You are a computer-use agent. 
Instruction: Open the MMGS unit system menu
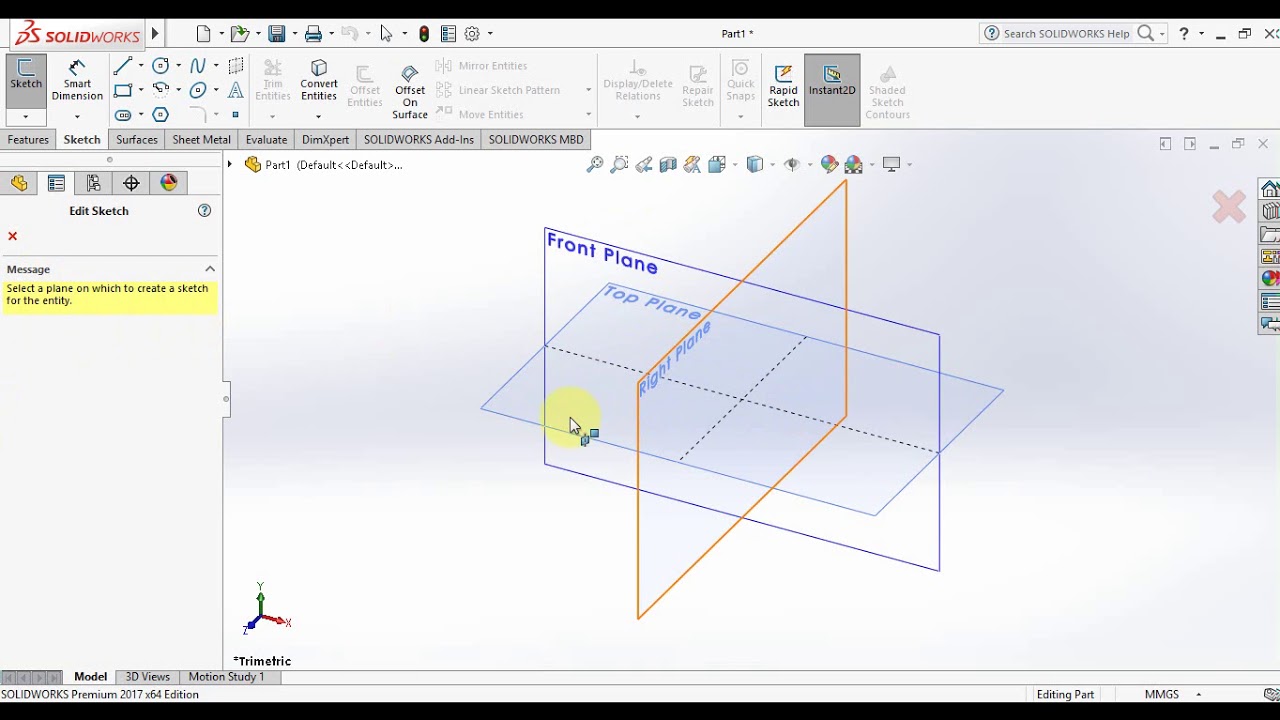pyautogui.click(x=1172, y=694)
